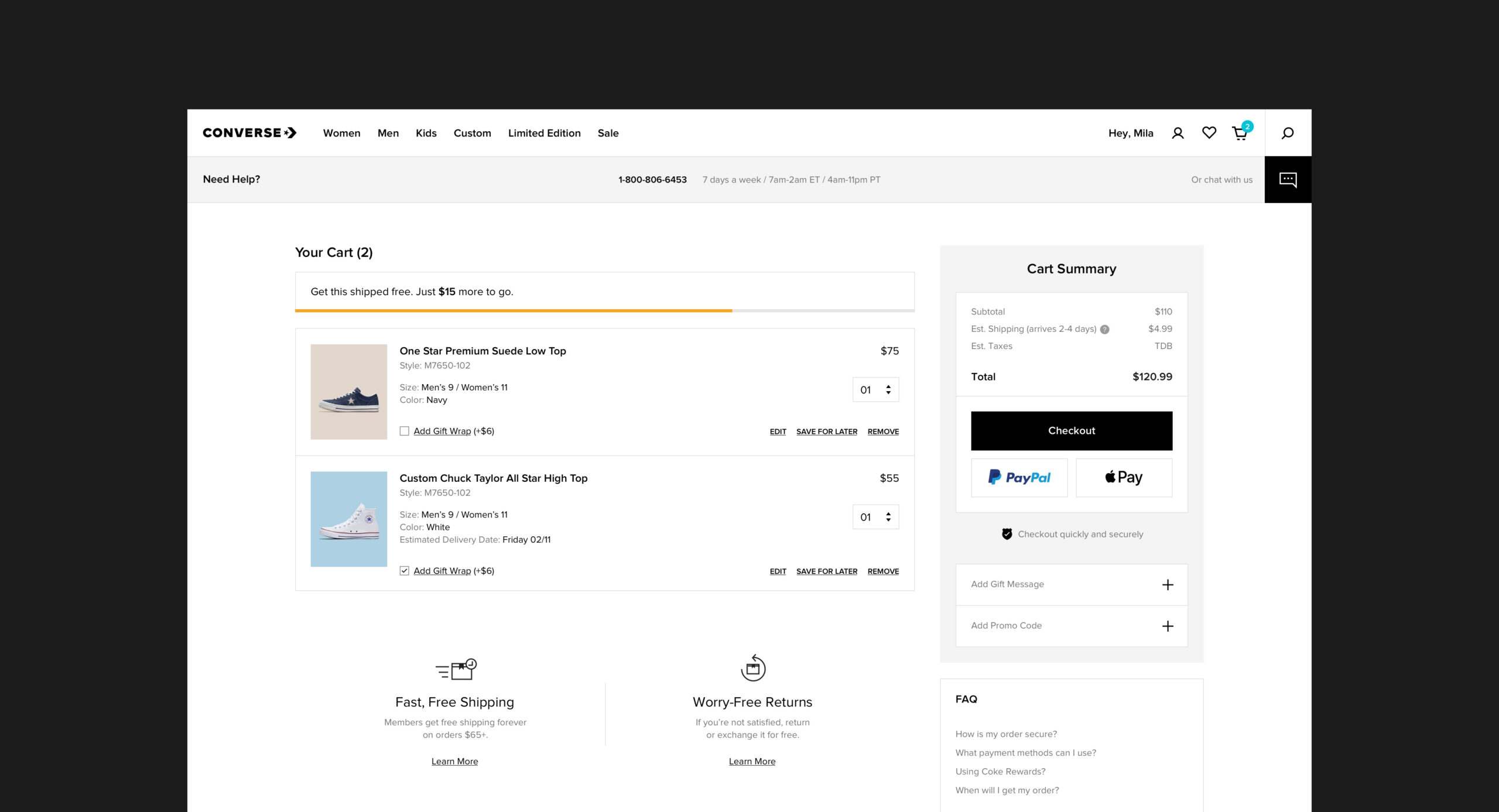
Task: Click the 'Friday 02/11' delivery date
Action: [526, 540]
